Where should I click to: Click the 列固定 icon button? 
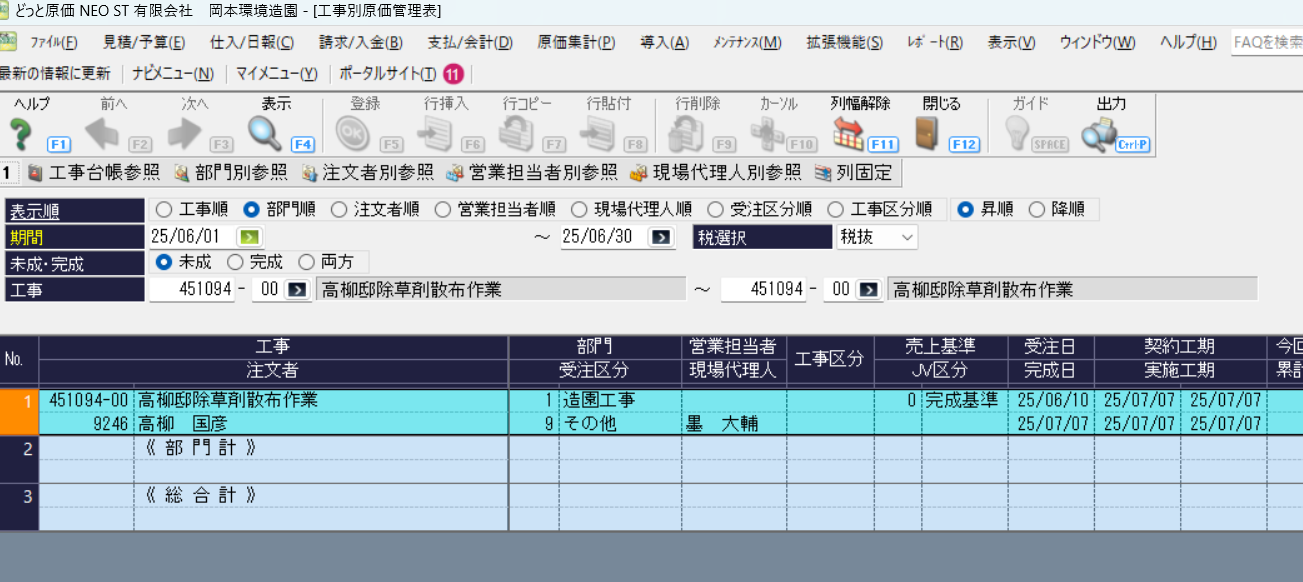tap(853, 173)
